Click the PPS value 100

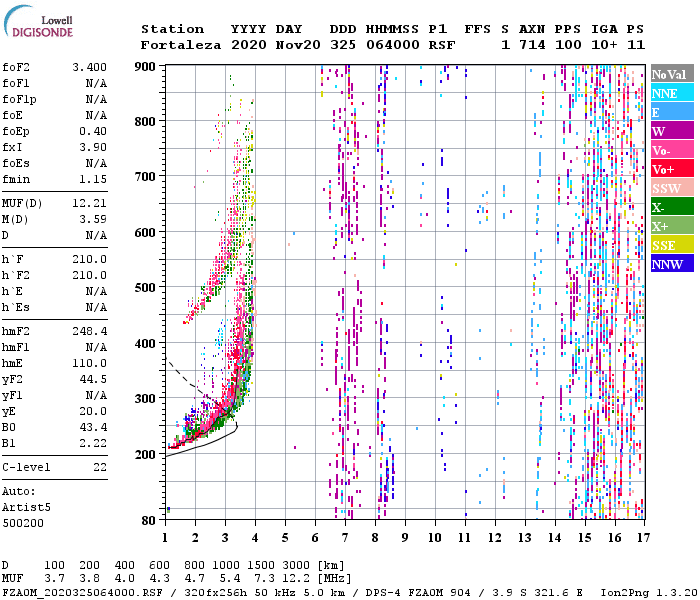click(x=568, y=45)
